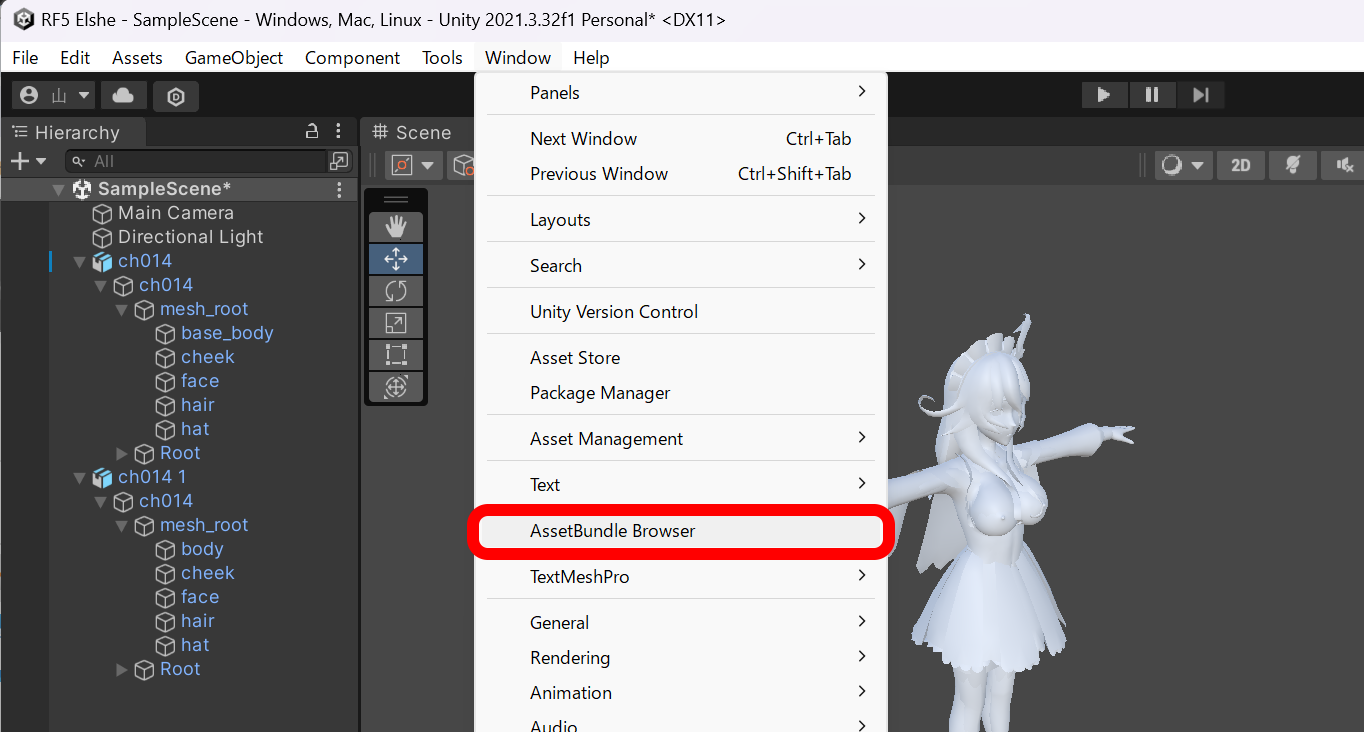
Task: Select Unity Version Control menu entry
Action: pyautogui.click(x=680, y=312)
